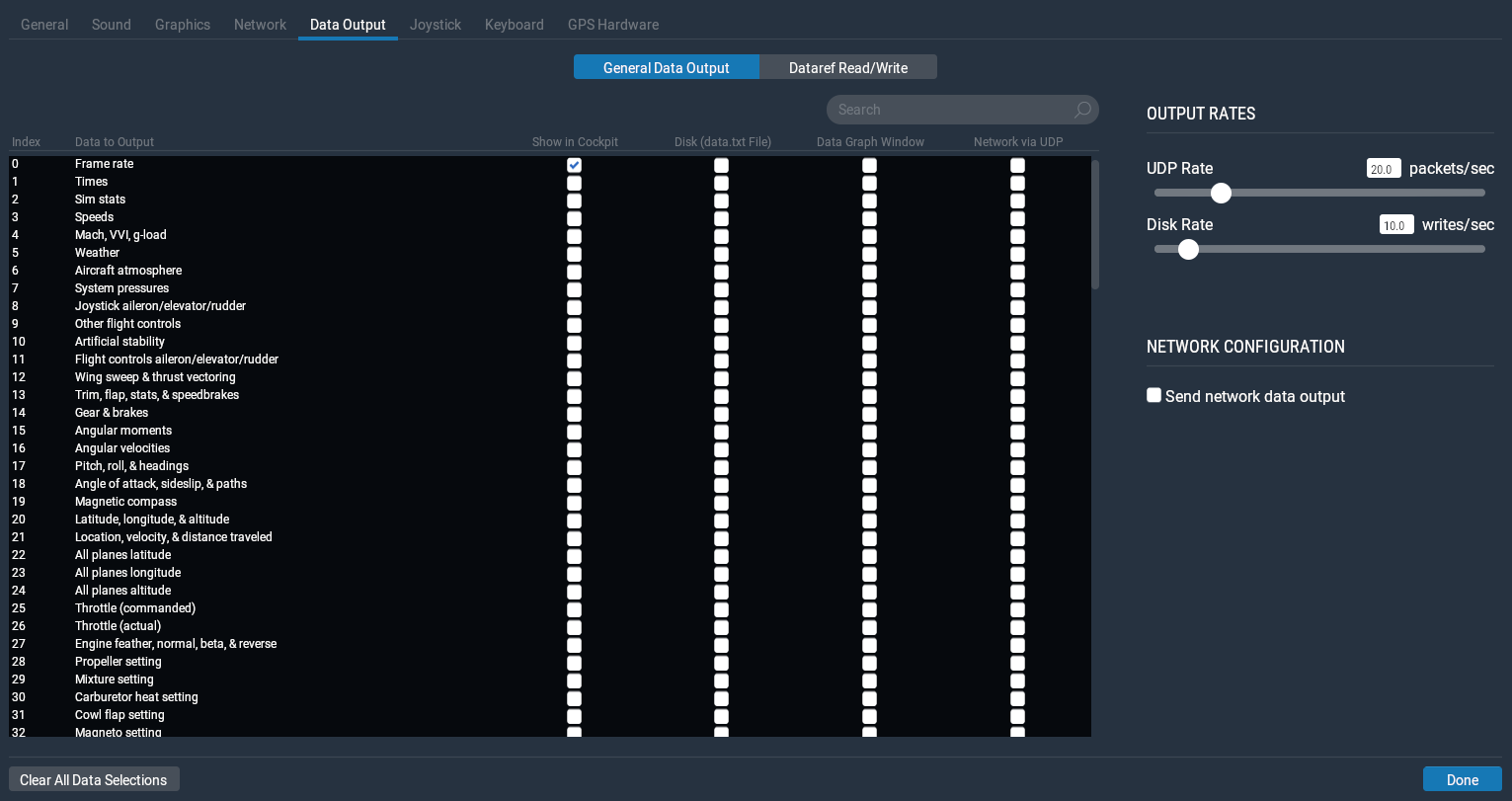Uncheck Frame rate Show in Cockpit
Viewport: 1512px width, 801px height.
[x=574, y=165]
